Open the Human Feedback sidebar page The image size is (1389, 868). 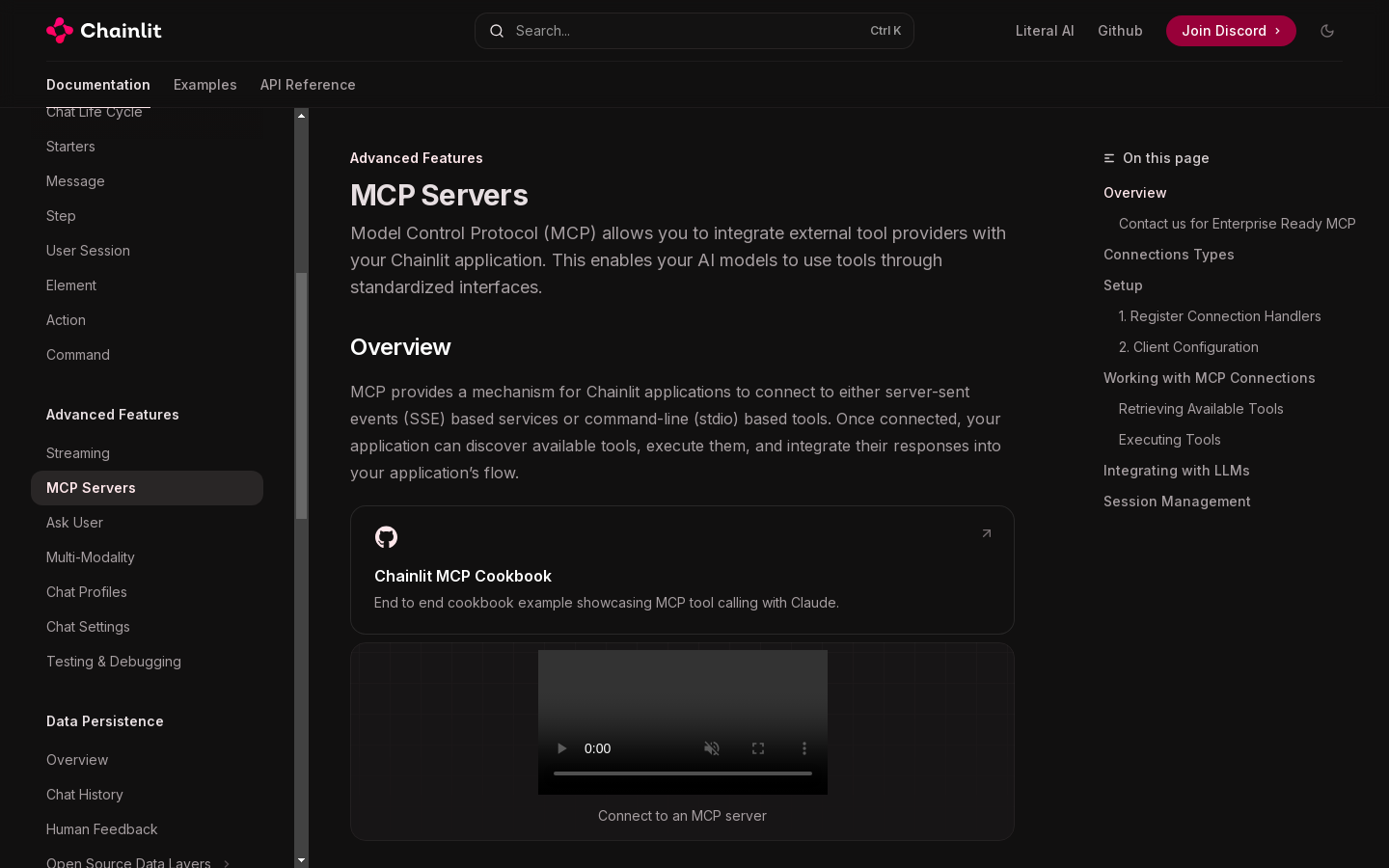point(147,829)
